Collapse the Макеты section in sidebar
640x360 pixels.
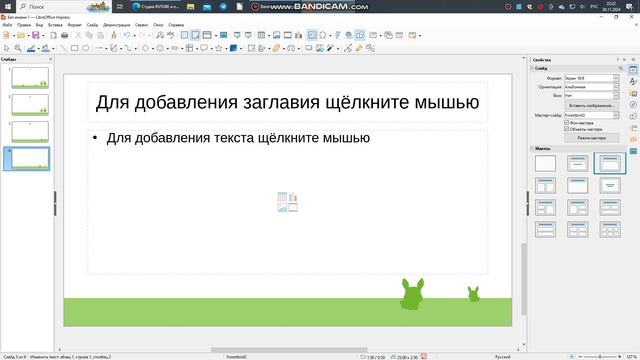(532, 148)
